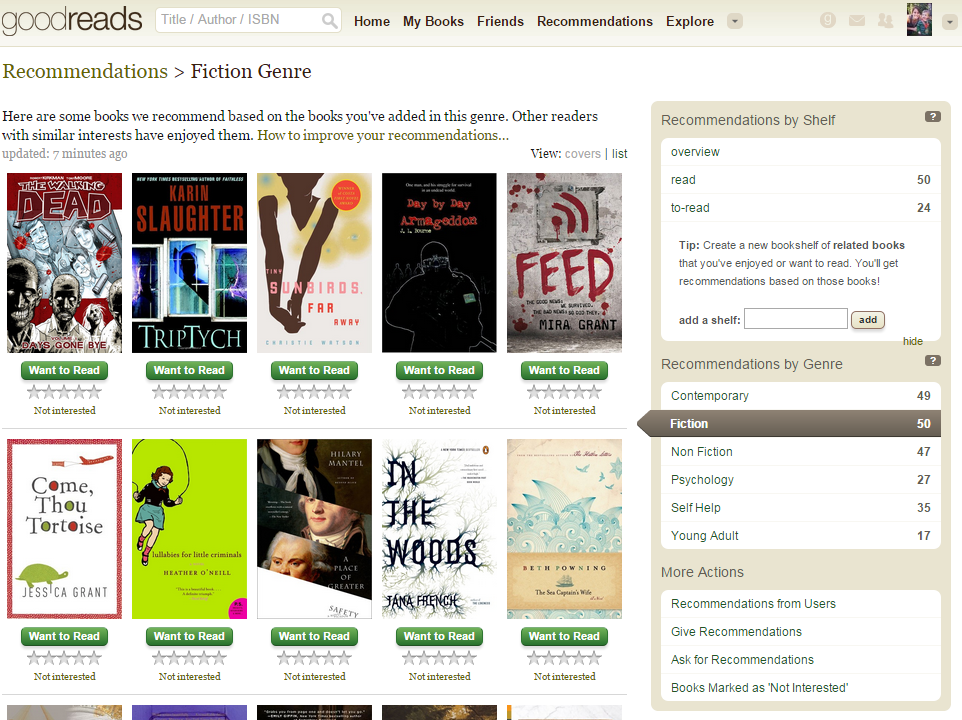Select the Psychology genre
Image resolution: width=962 pixels, height=720 pixels.
click(801, 480)
